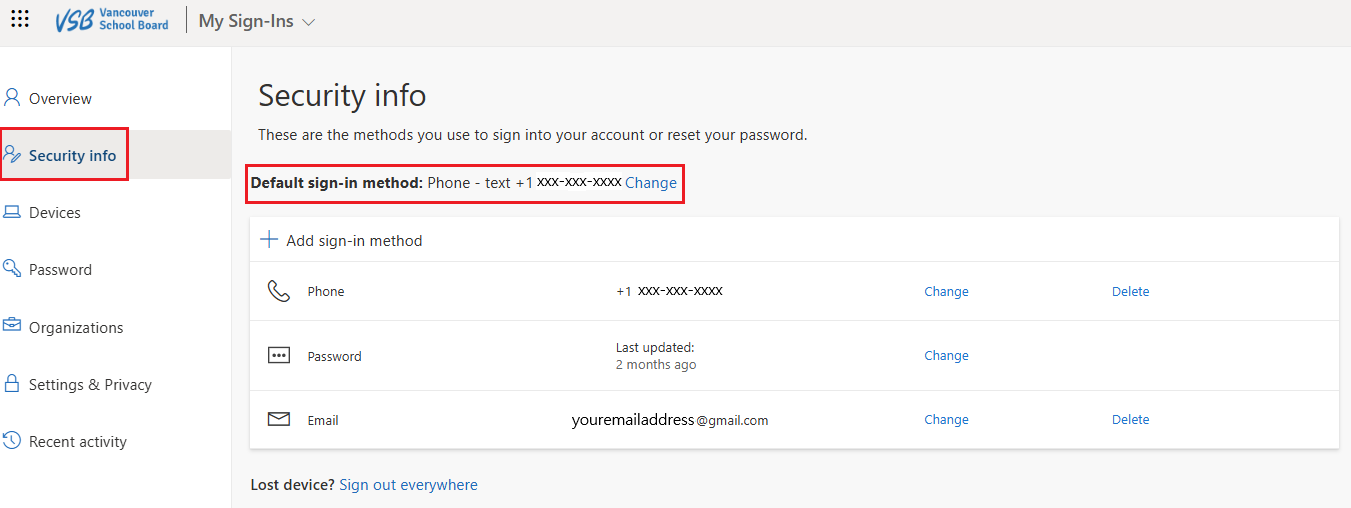Click the phone handset icon in Phone row
The image size is (1351, 508).
[278, 291]
